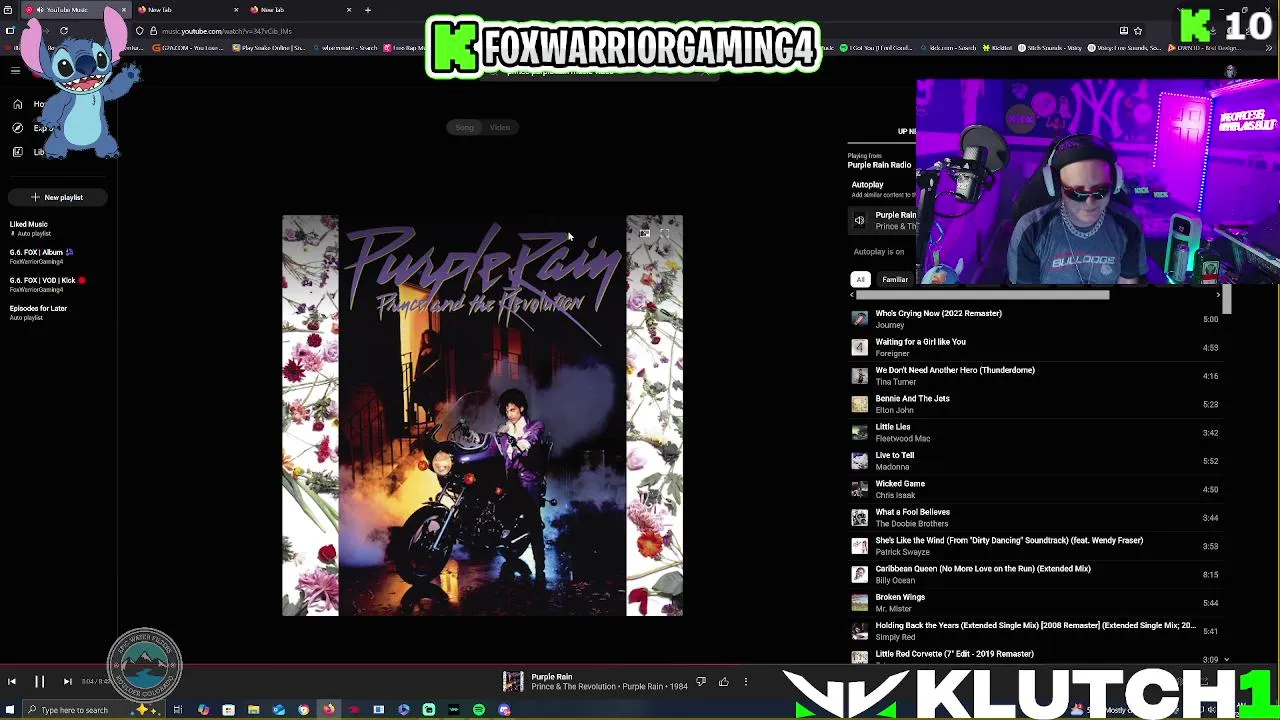Screen dimensions: 1280x720
Task: Open the player bar three-dot menu
Action: 746,682
